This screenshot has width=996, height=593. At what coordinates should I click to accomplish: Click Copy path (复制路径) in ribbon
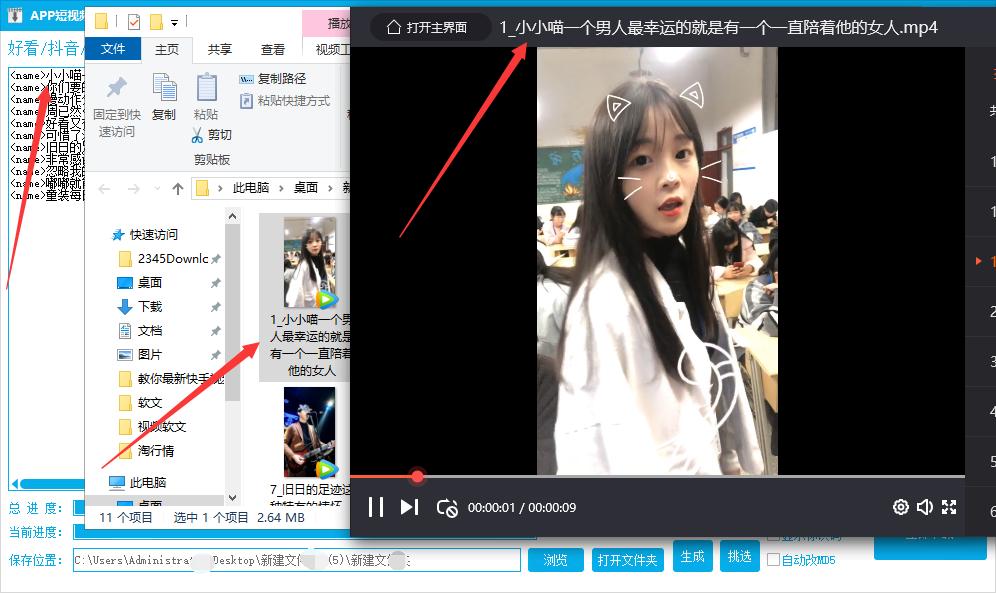click(x=273, y=79)
